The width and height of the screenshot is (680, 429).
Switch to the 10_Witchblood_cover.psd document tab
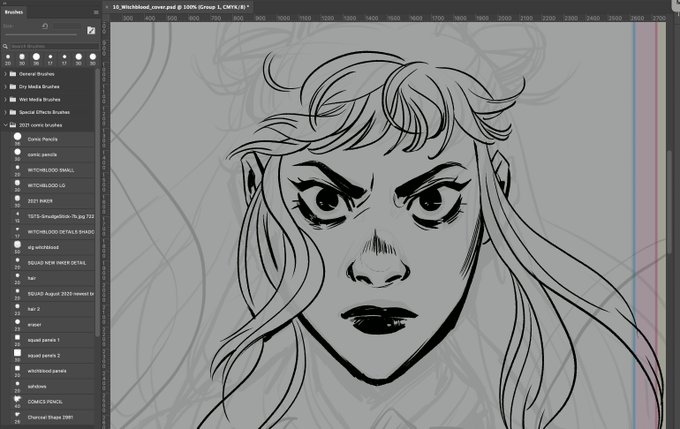click(x=180, y=7)
